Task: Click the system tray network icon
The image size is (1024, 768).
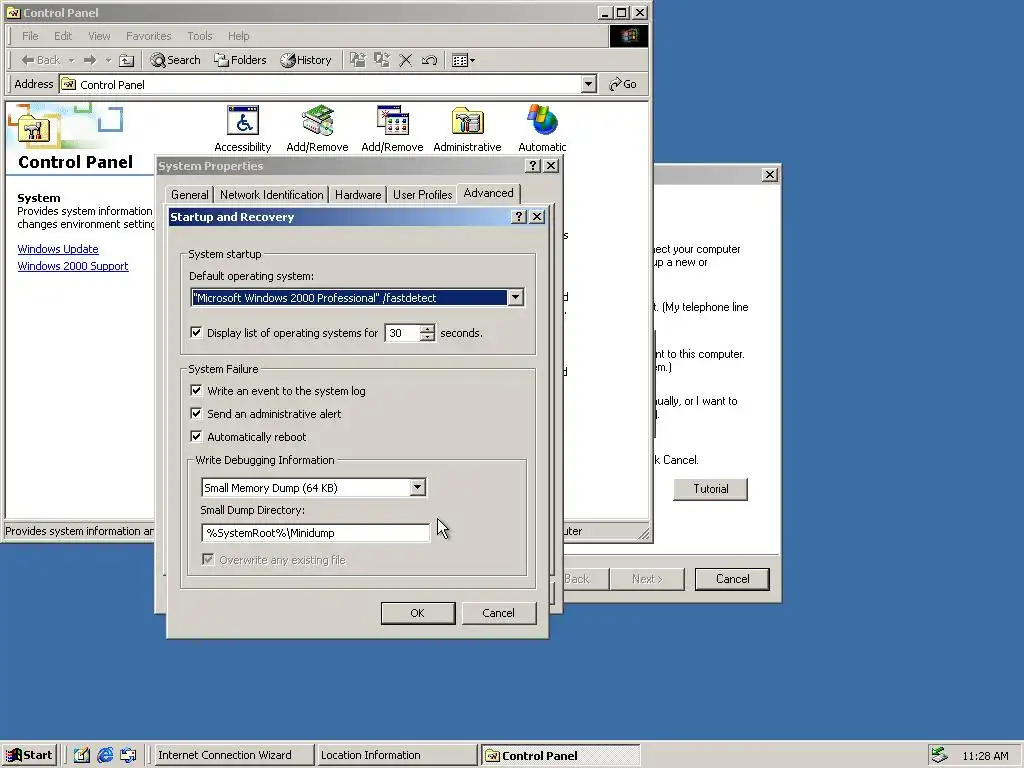Action: pos(939,755)
